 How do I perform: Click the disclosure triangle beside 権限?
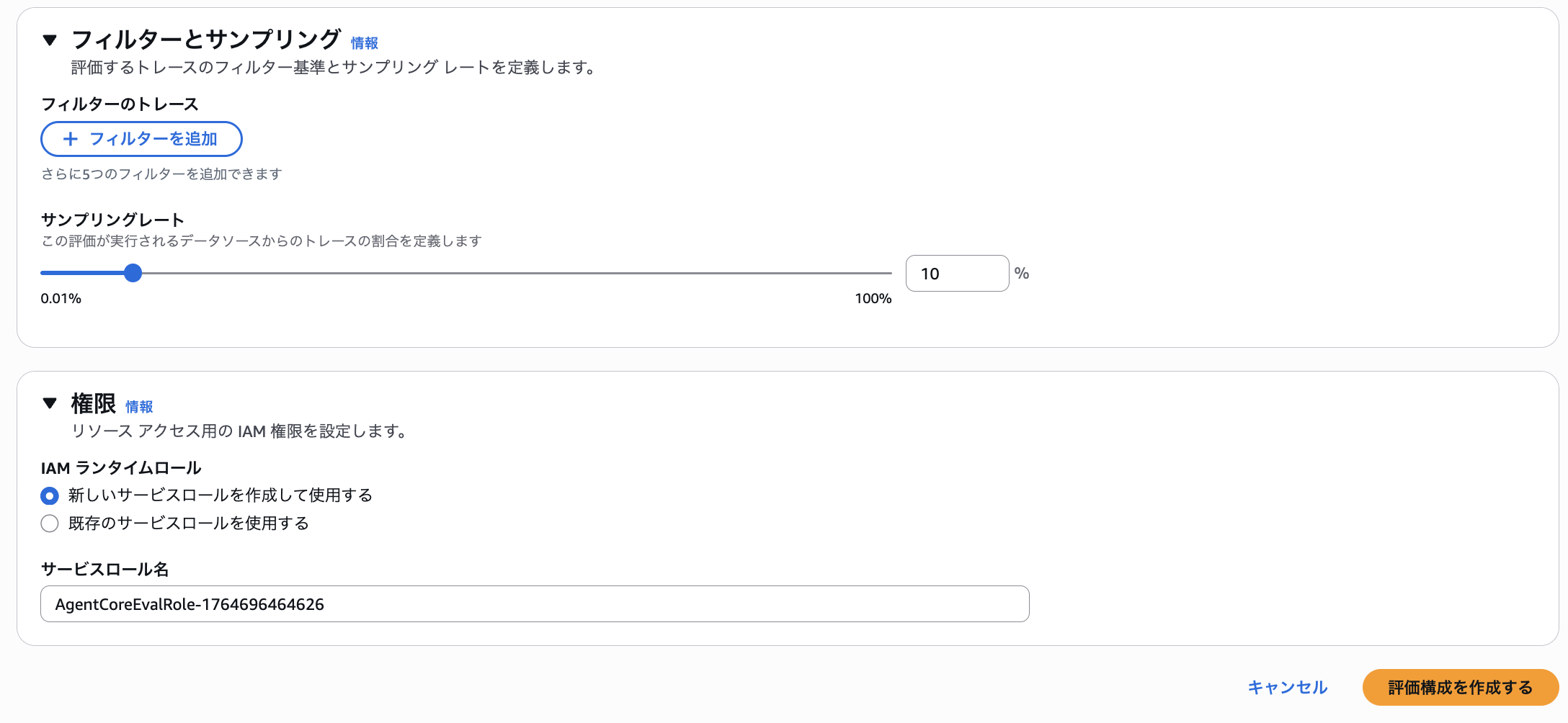49,404
